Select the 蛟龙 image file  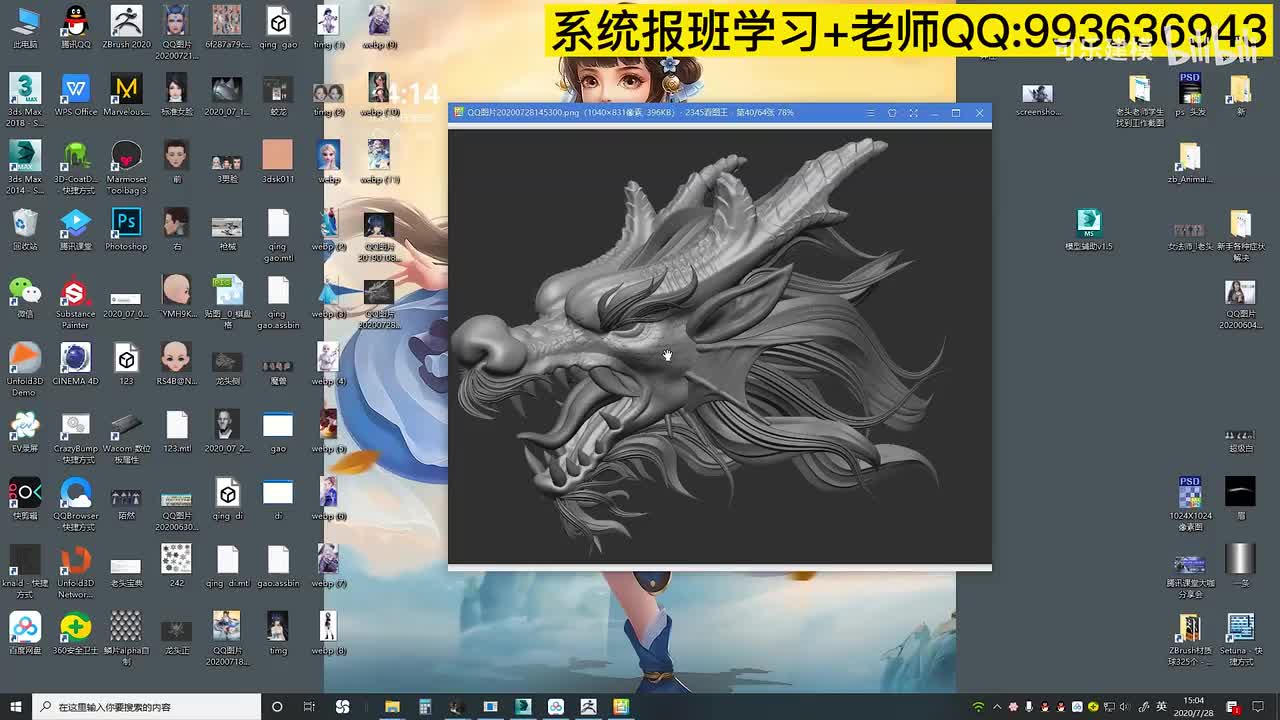click(278, 94)
